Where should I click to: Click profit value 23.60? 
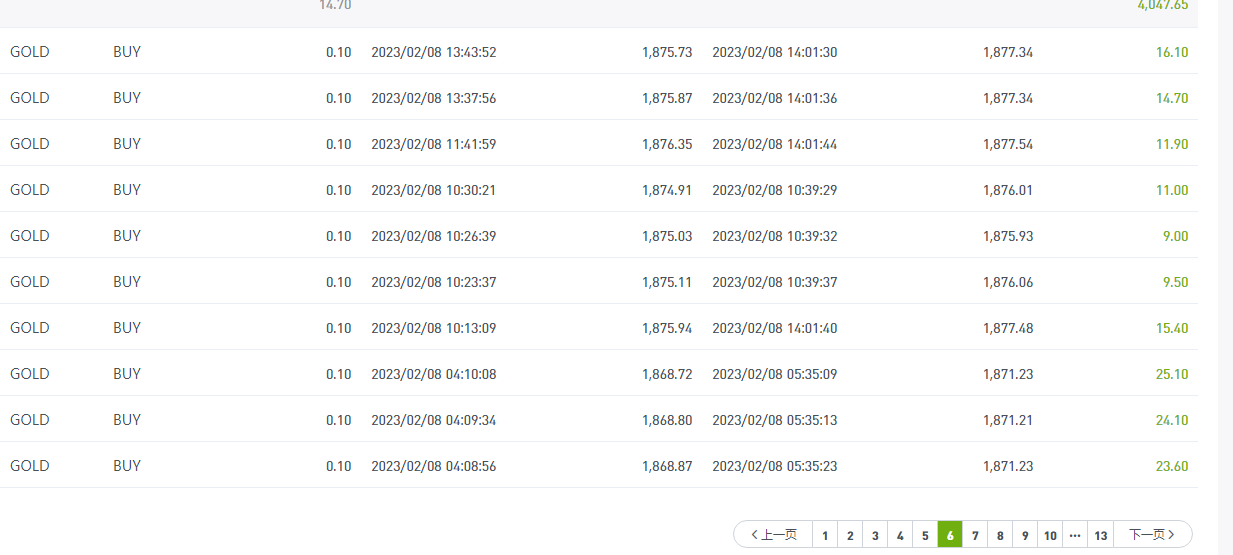(x=1172, y=466)
